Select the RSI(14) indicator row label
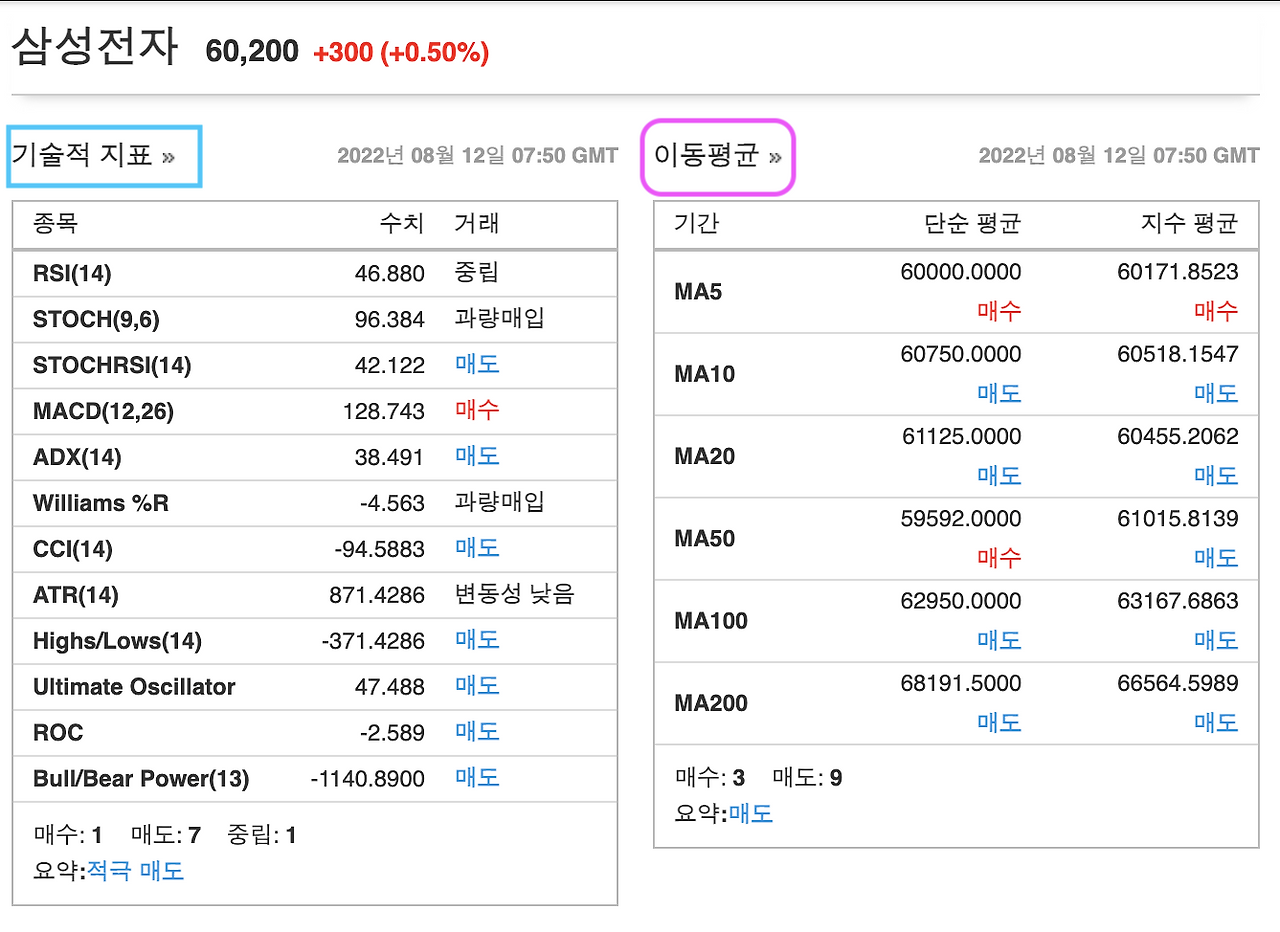Viewport: 1280px width, 932px height. (x=72, y=273)
